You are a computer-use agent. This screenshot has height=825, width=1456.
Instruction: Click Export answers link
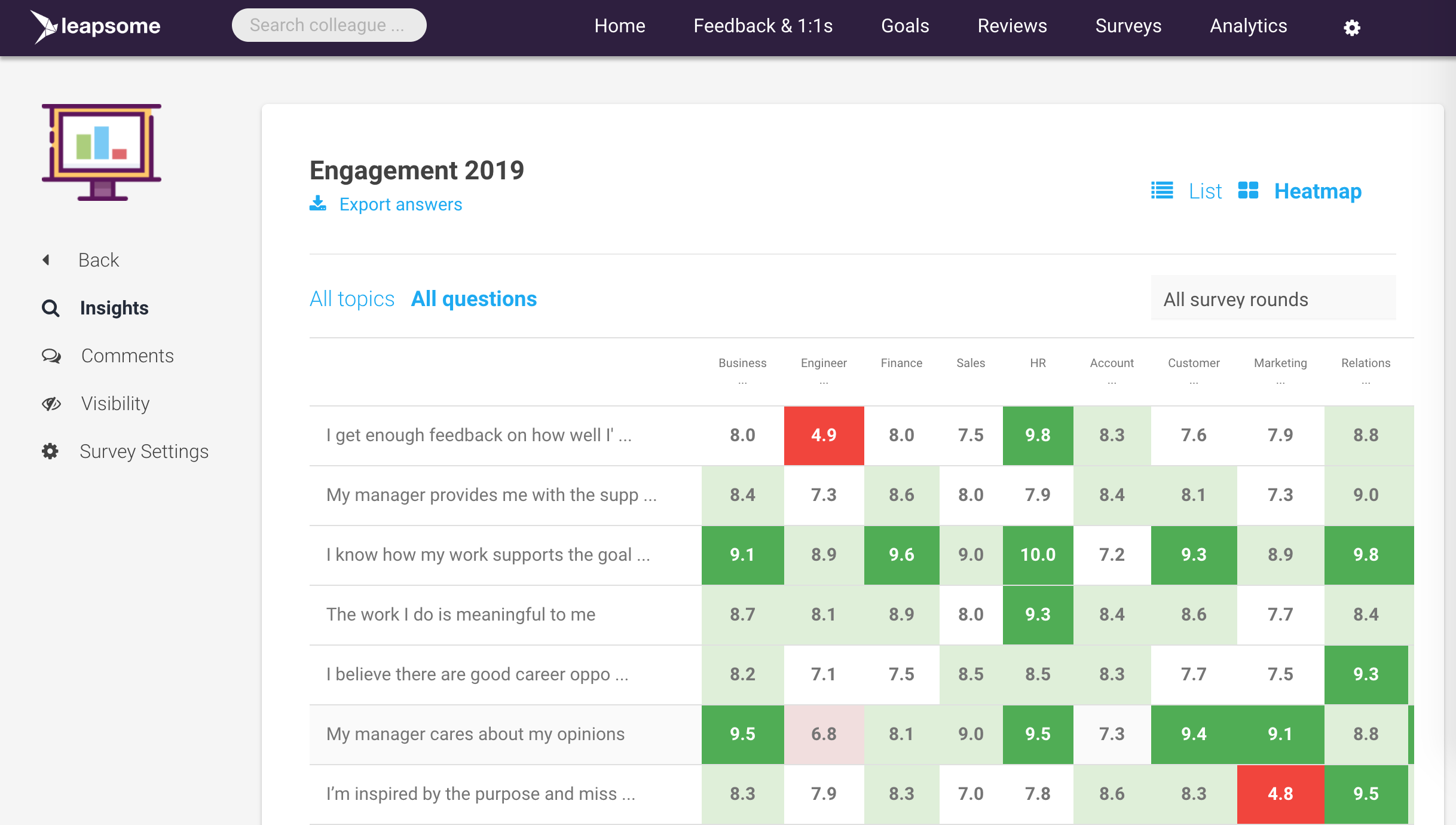pyautogui.click(x=401, y=204)
